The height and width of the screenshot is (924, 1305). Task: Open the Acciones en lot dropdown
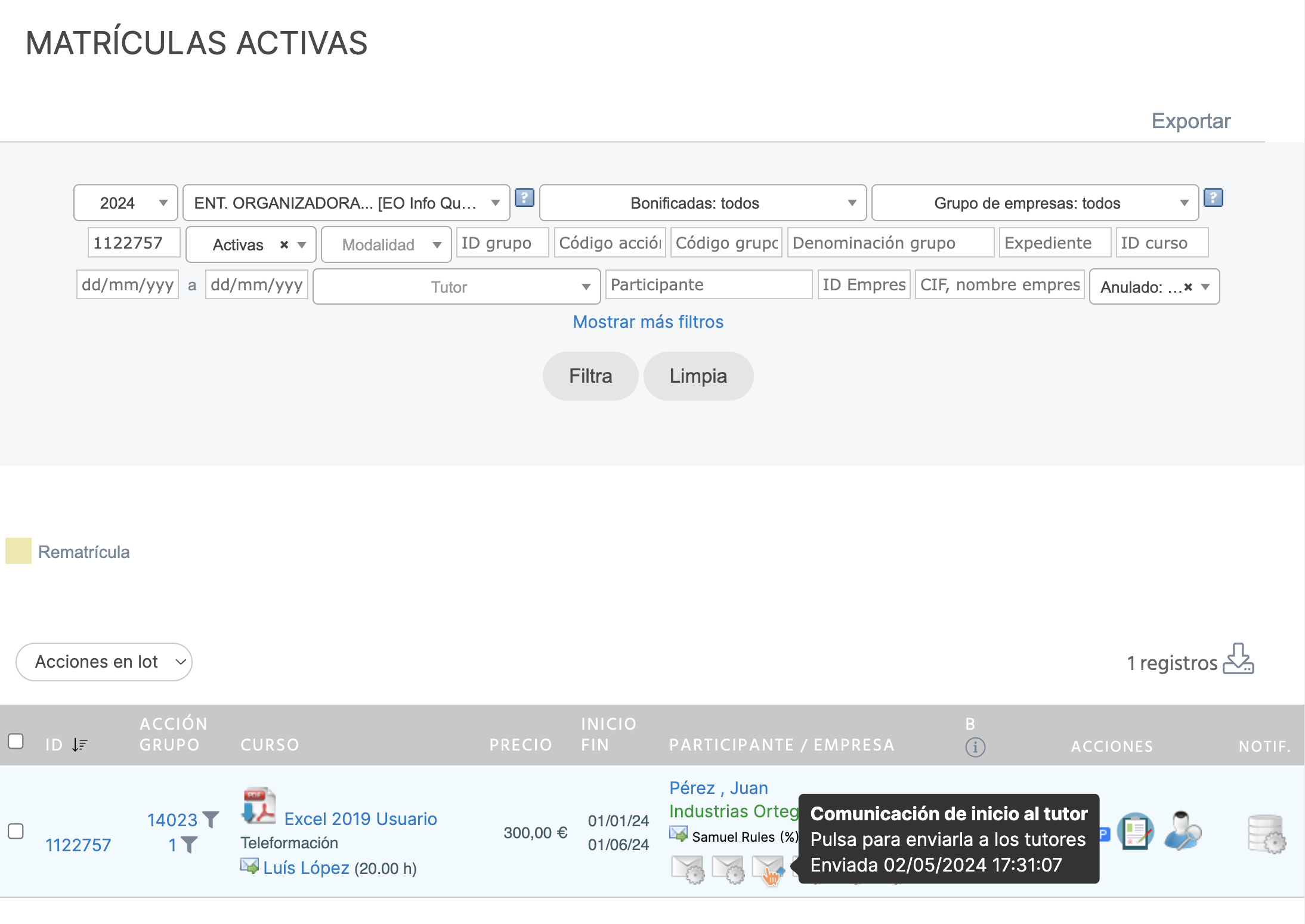pos(104,662)
